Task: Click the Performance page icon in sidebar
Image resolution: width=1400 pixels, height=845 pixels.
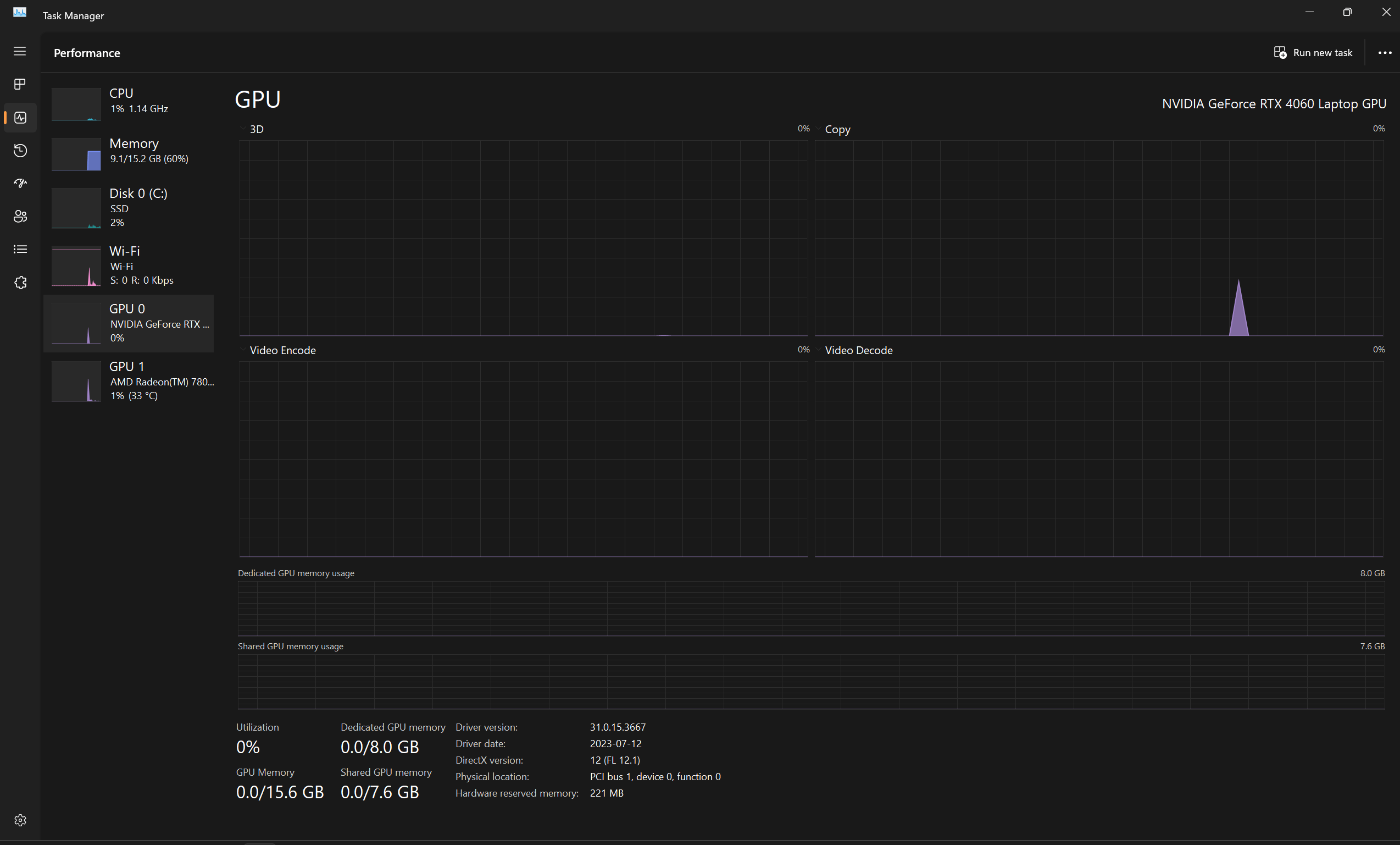Action: 20,118
